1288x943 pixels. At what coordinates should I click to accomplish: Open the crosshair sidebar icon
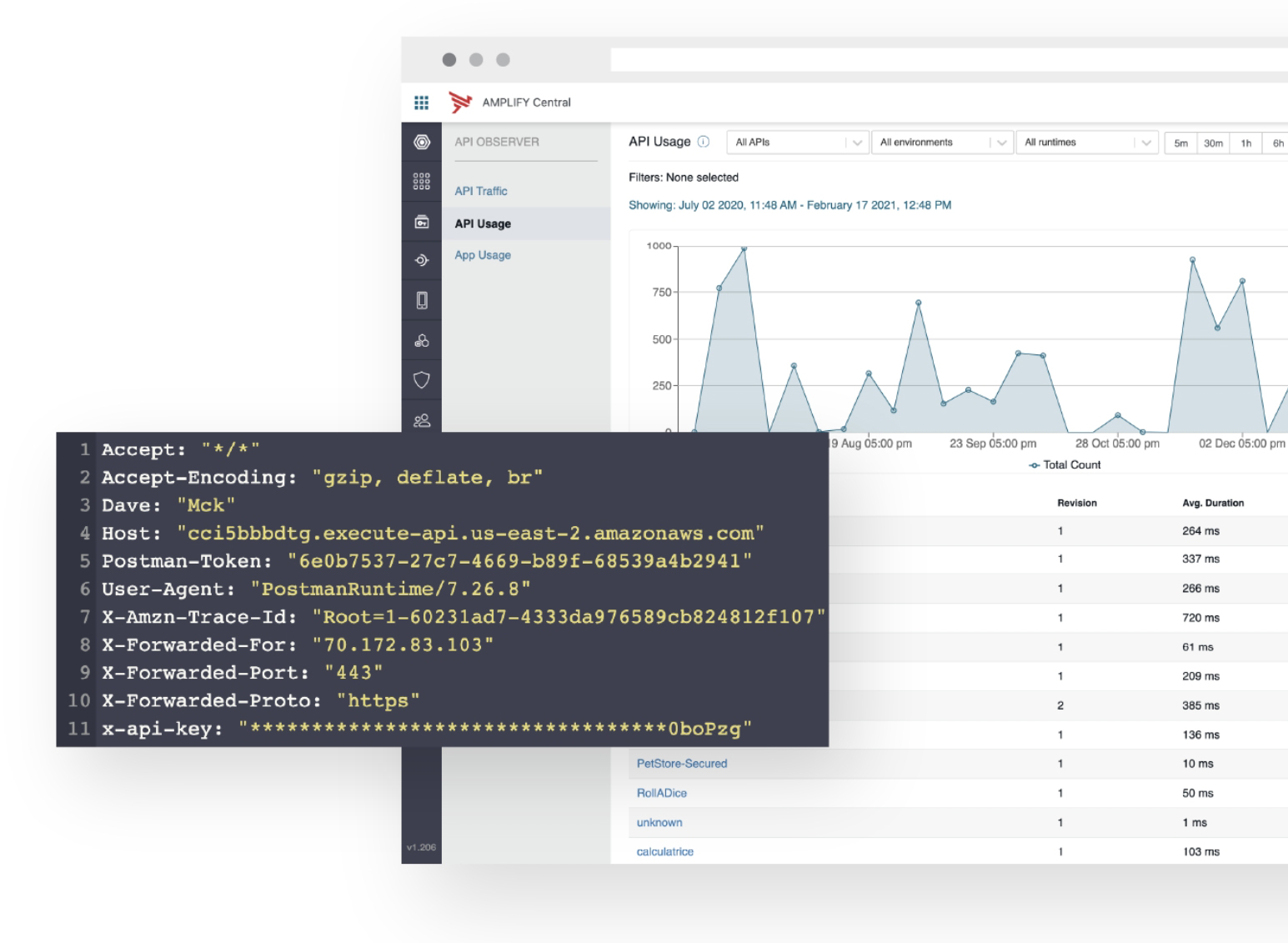tap(422, 260)
